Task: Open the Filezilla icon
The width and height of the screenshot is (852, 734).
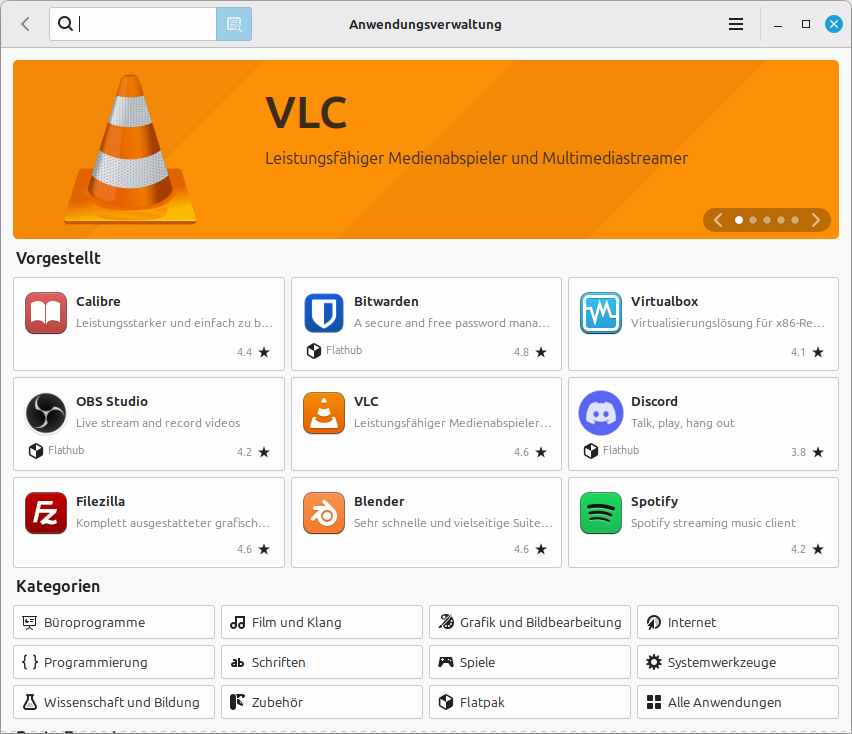Action: (46, 513)
